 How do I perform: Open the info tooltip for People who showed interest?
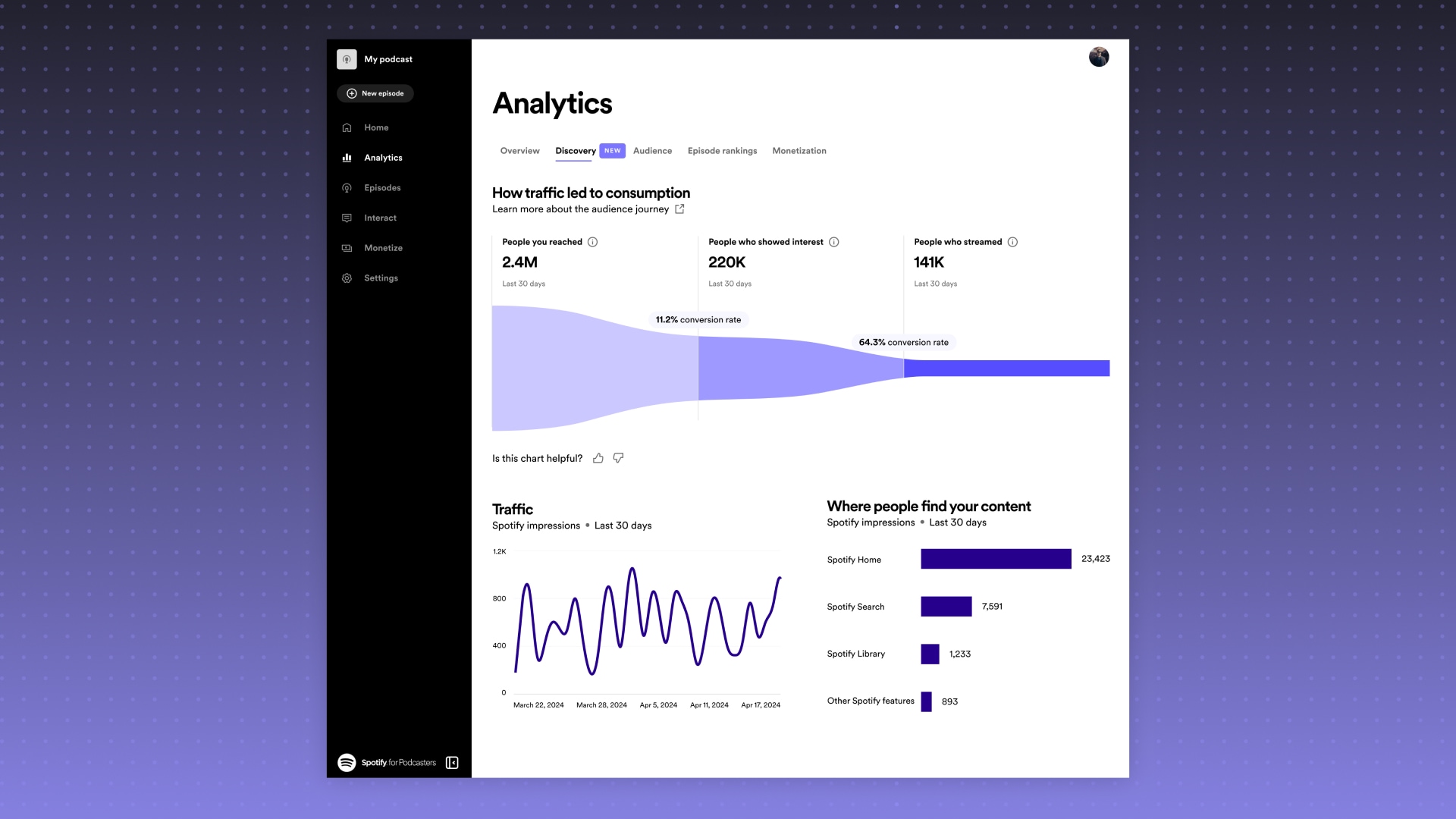point(834,241)
